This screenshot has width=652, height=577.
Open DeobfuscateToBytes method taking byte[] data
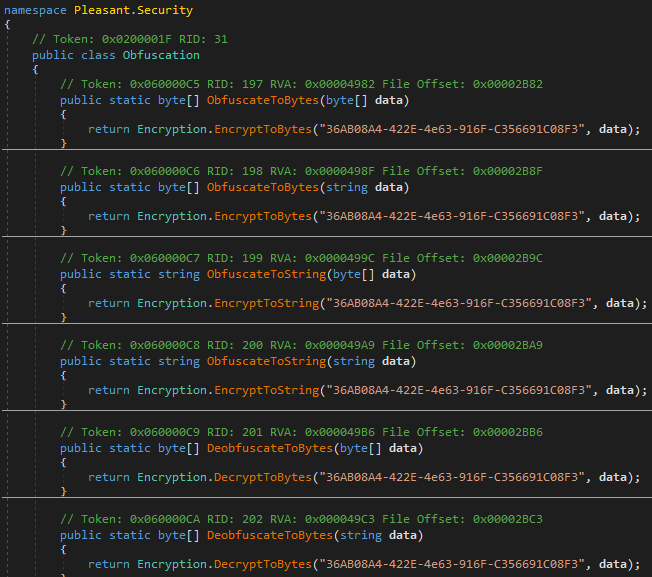click(269, 448)
